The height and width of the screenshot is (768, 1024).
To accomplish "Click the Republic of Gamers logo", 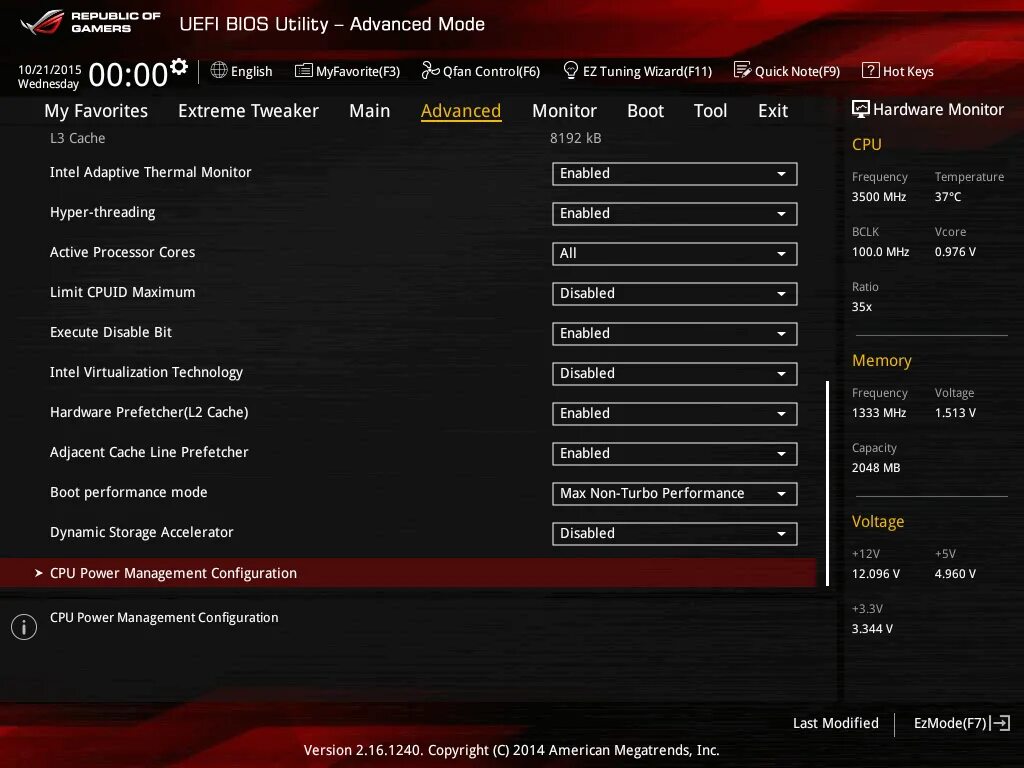I will pos(90,23).
